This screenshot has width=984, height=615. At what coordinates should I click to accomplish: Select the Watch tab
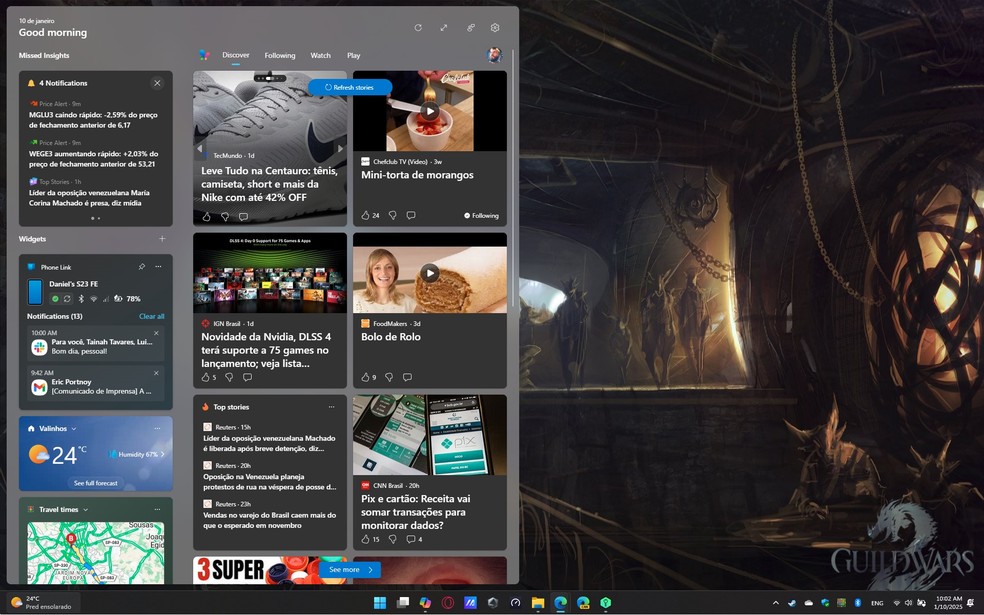[x=320, y=56]
